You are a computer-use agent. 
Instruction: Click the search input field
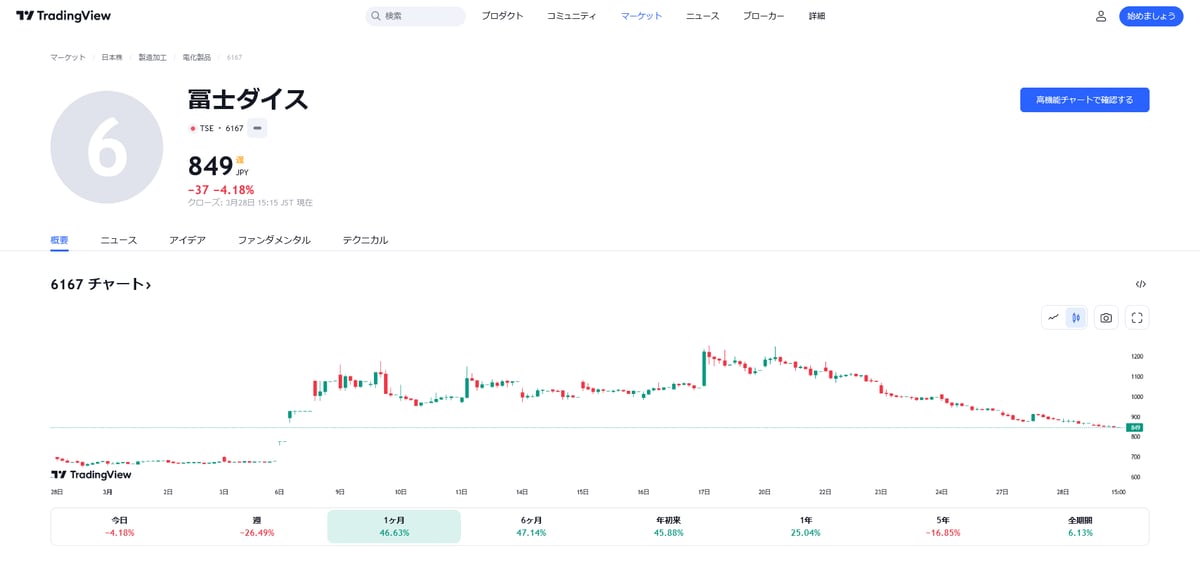415,16
